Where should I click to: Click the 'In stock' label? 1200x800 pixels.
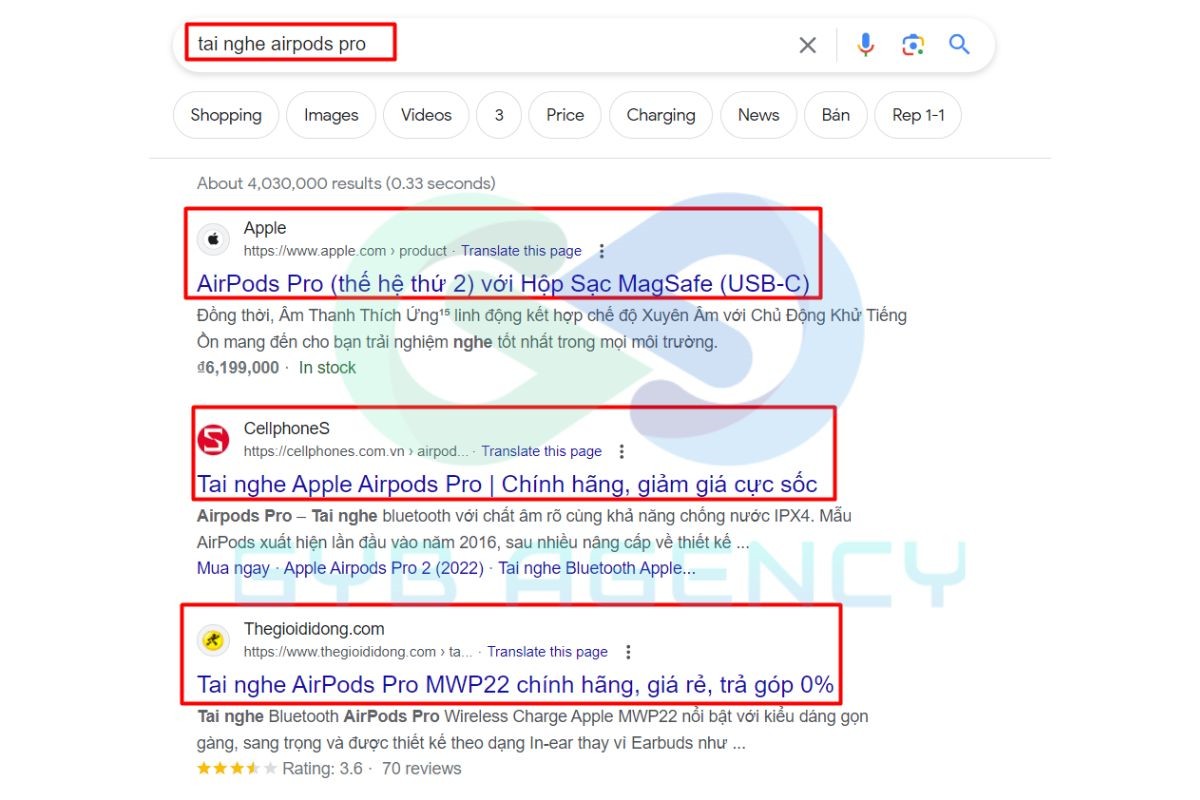(327, 368)
